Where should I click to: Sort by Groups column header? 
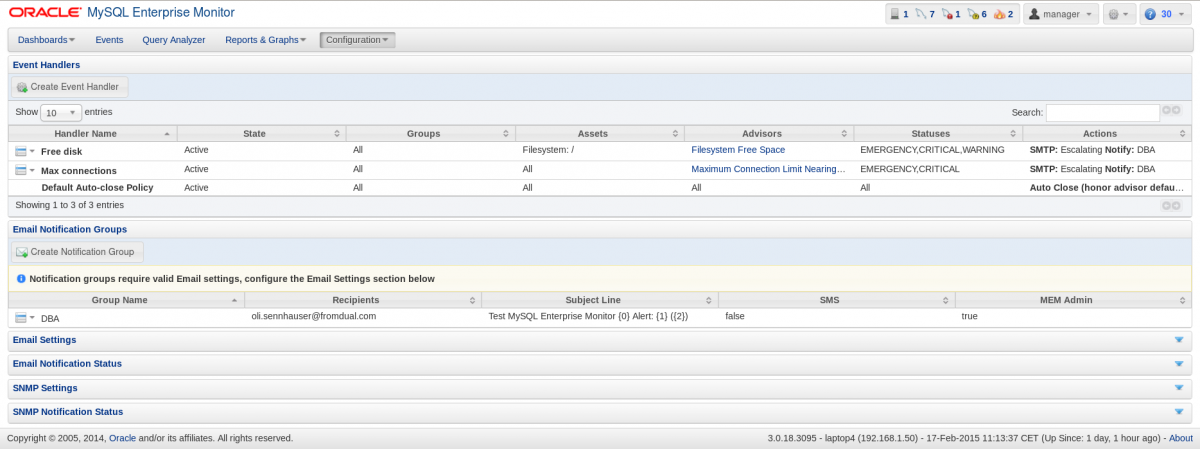click(431, 133)
